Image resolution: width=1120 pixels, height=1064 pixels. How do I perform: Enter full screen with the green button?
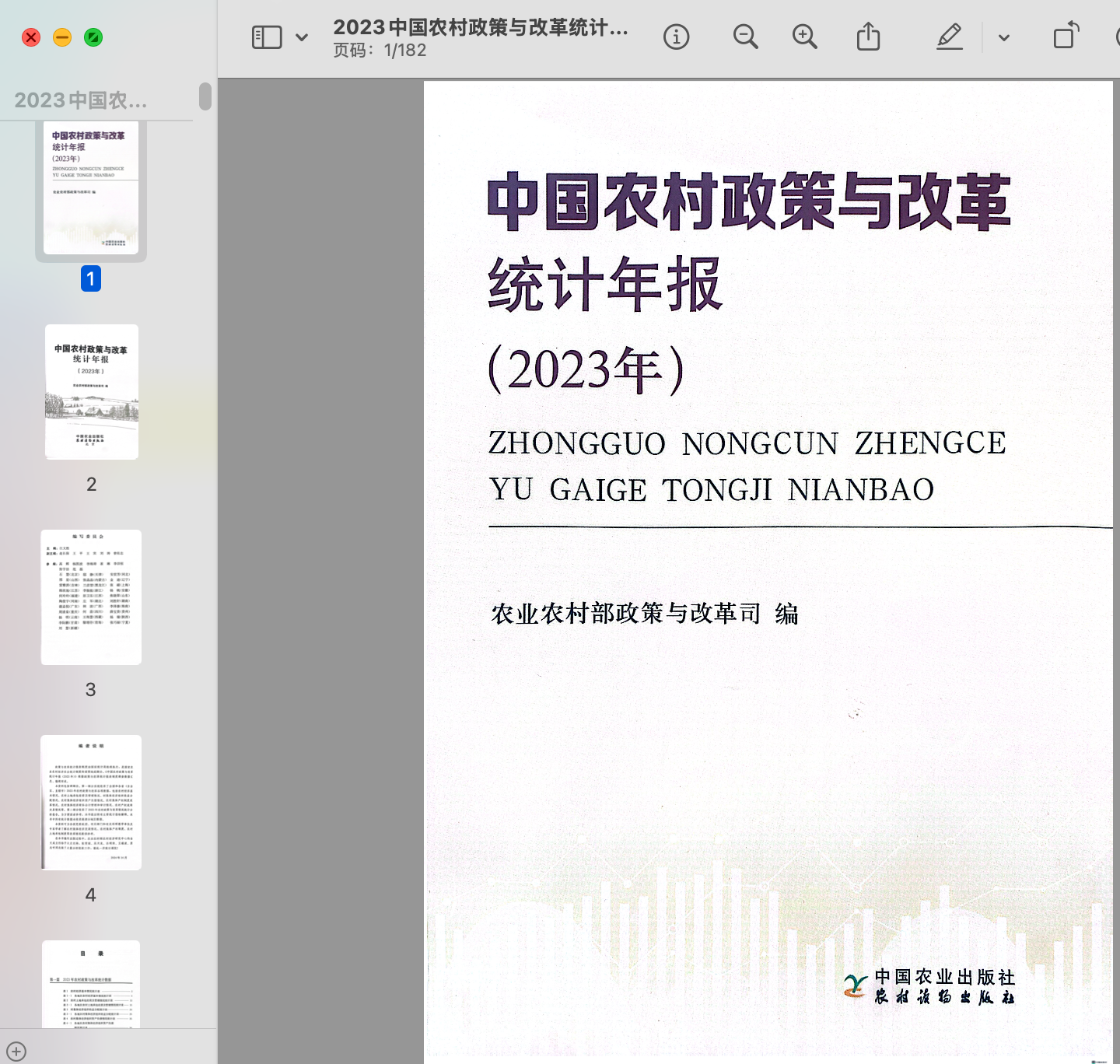(x=93, y=37)
